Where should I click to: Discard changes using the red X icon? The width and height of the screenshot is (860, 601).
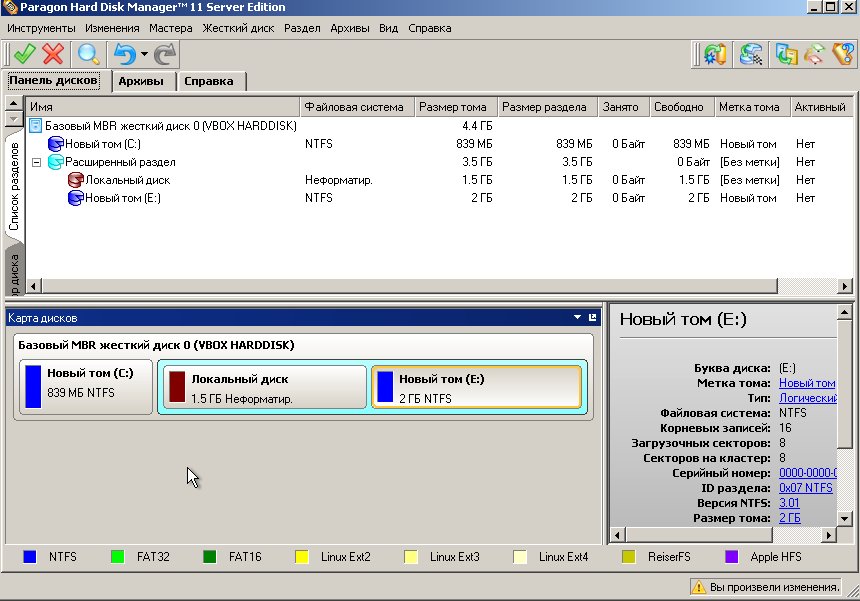point(54,55)
